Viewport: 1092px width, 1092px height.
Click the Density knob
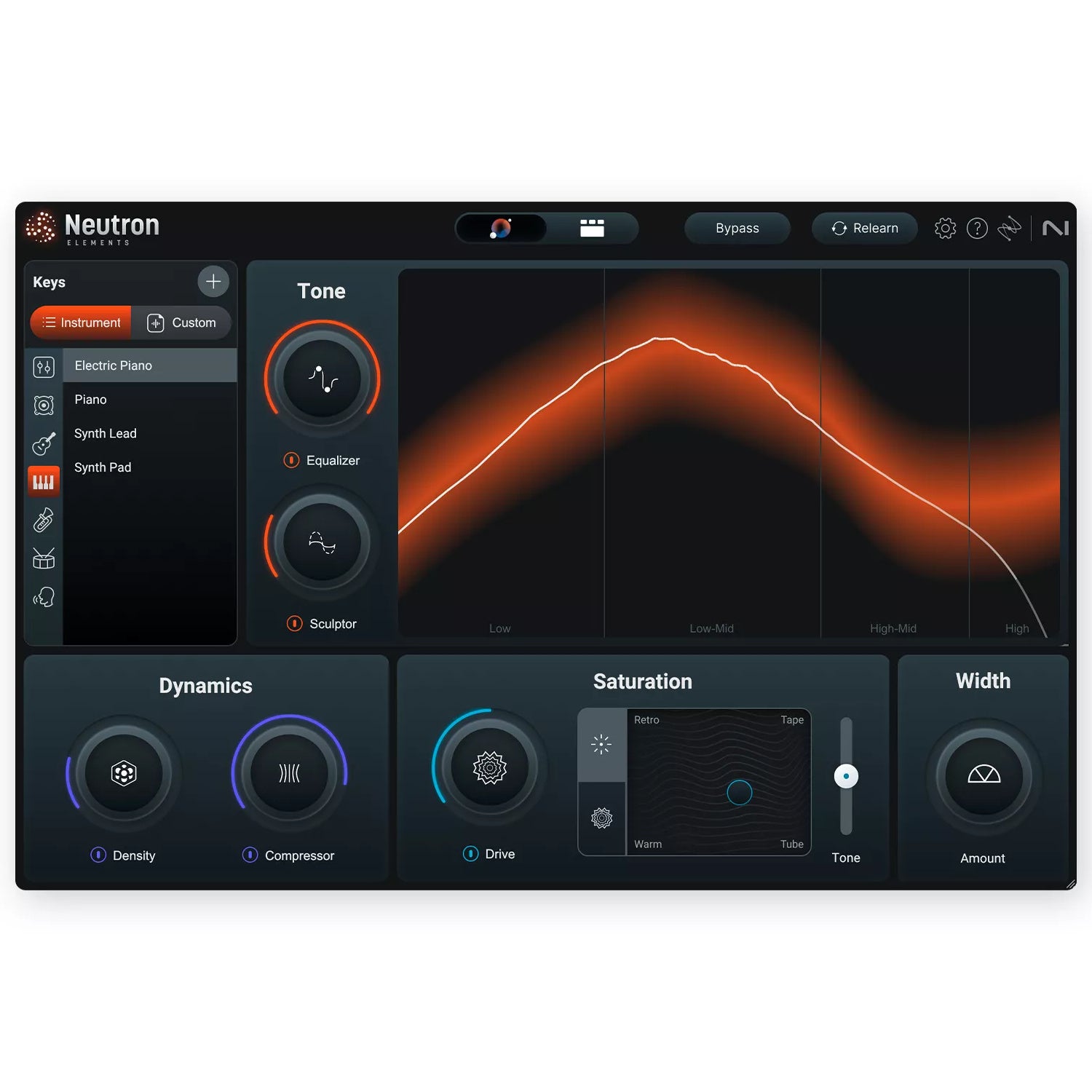point(124,773)
